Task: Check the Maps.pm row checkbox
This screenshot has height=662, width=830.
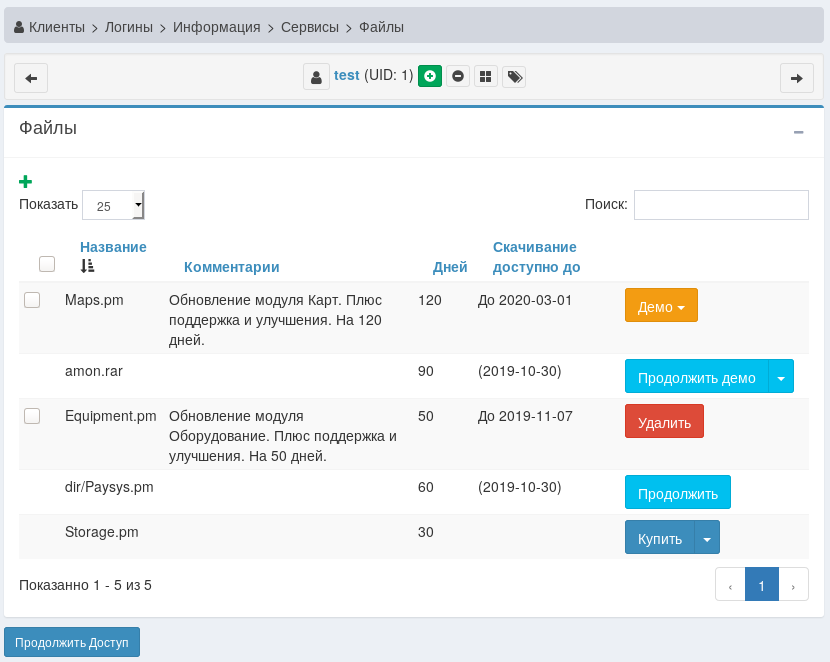Action: pos(32,300)
